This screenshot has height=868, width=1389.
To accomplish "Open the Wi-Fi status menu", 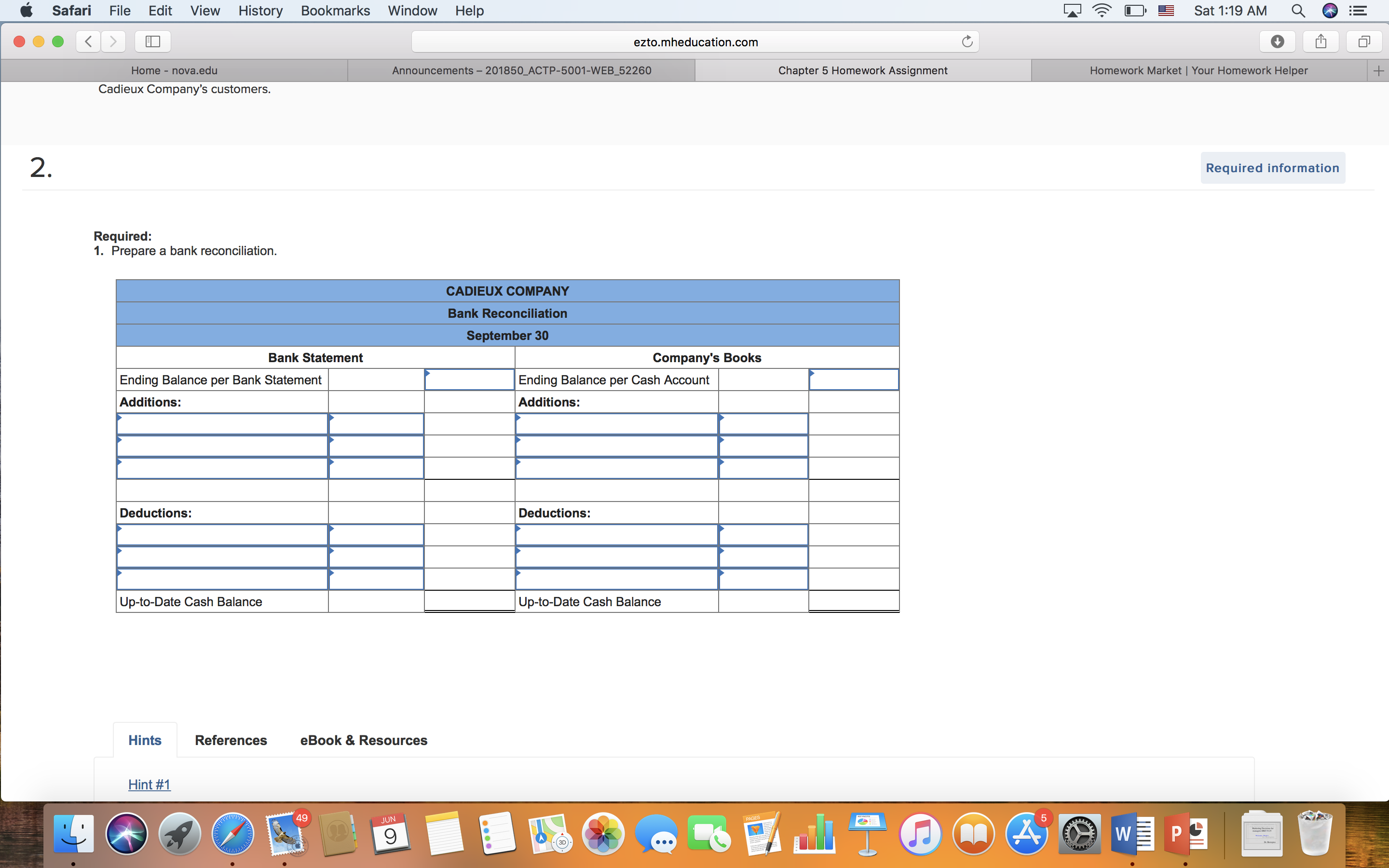I will pos(1102,11).
